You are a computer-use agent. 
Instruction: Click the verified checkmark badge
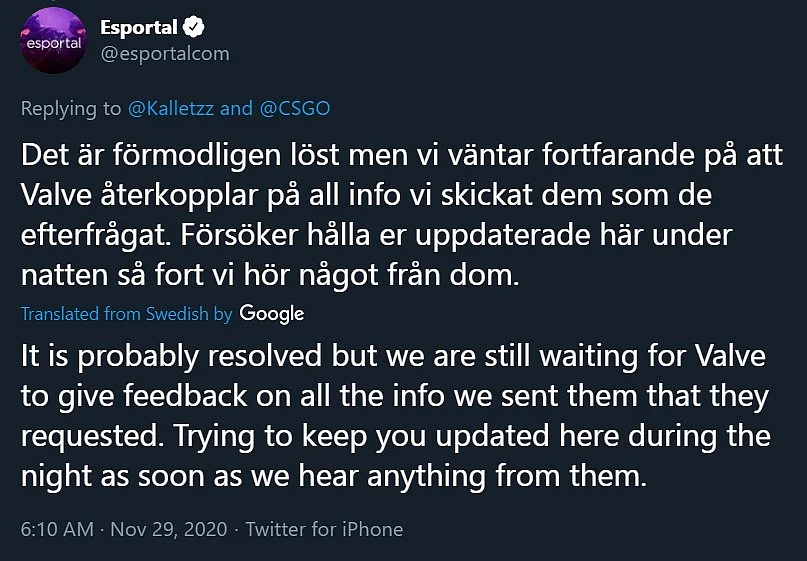(194, 27)
